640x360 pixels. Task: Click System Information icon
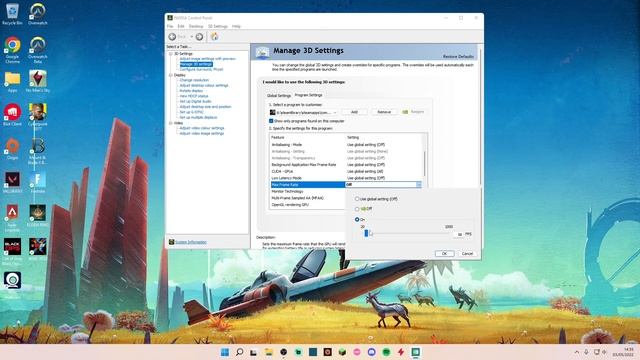171,242
